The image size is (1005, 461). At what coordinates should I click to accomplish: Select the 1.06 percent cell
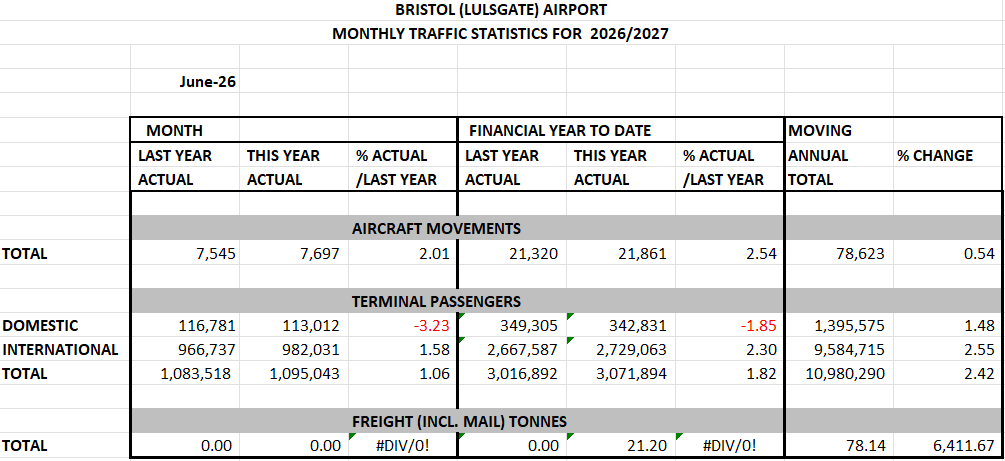403,374
